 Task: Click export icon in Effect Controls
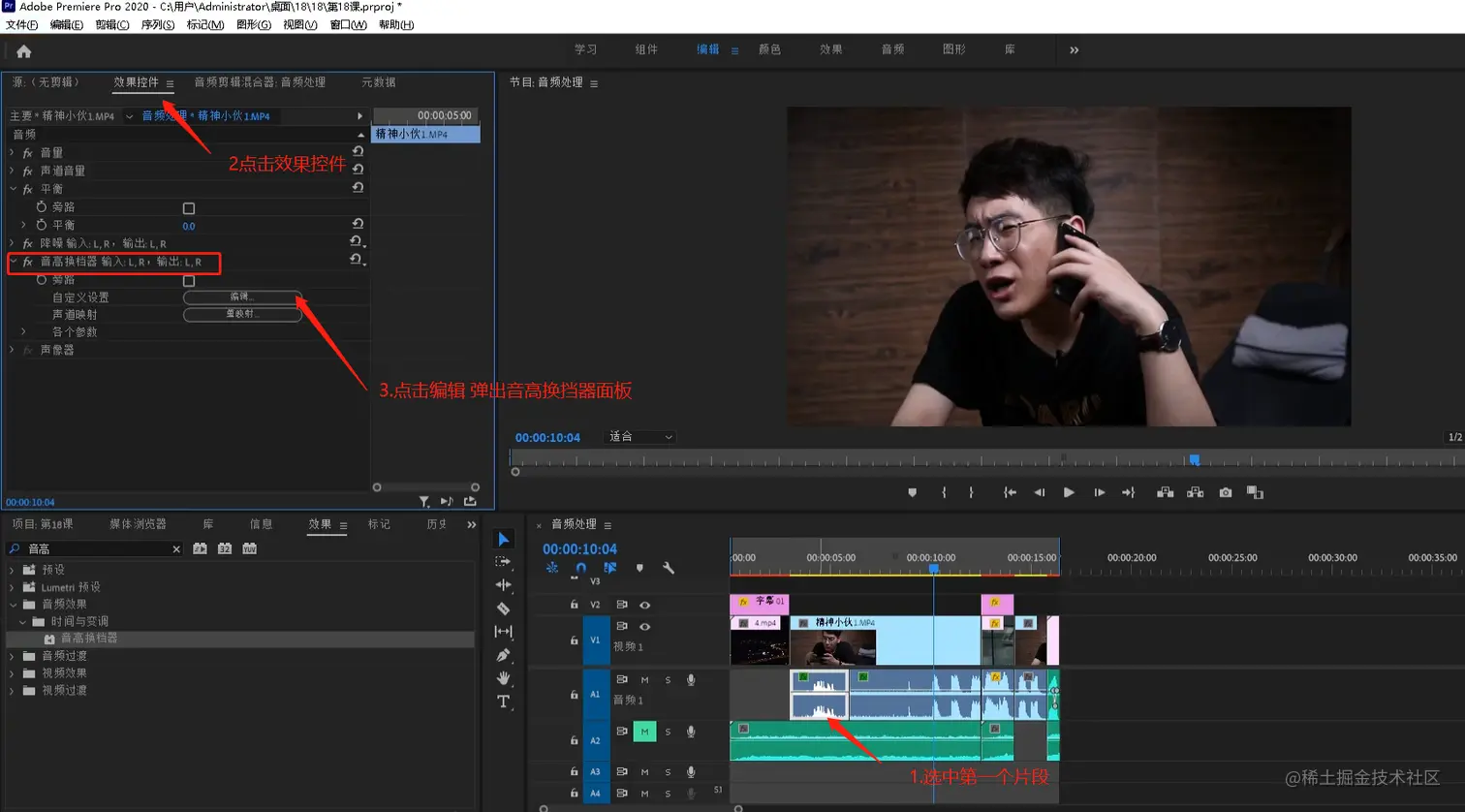(x=470, y=502)
